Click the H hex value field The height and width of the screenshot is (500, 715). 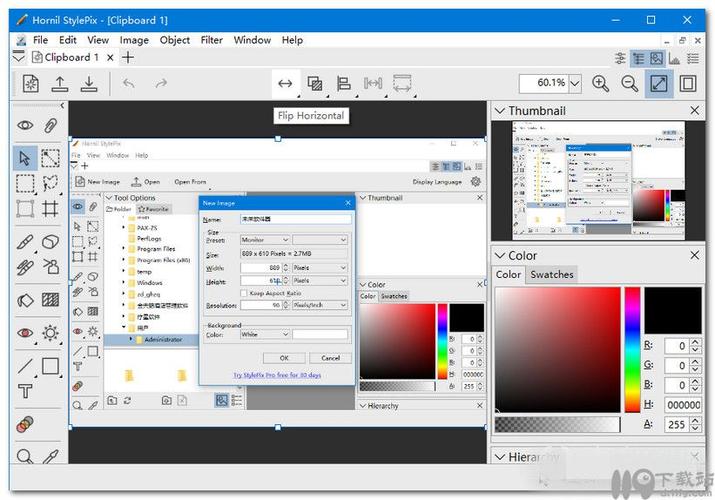coord(683,405)
